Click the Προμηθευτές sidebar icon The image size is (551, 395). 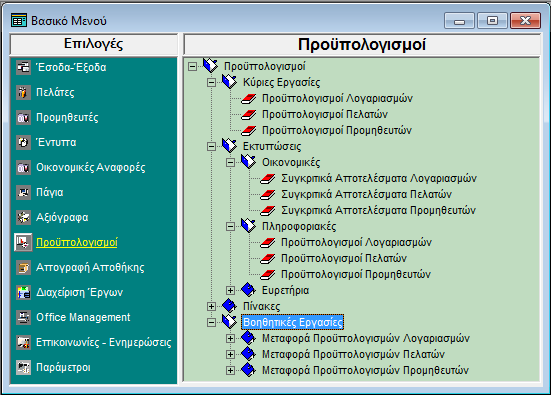[x=23, y=117]
